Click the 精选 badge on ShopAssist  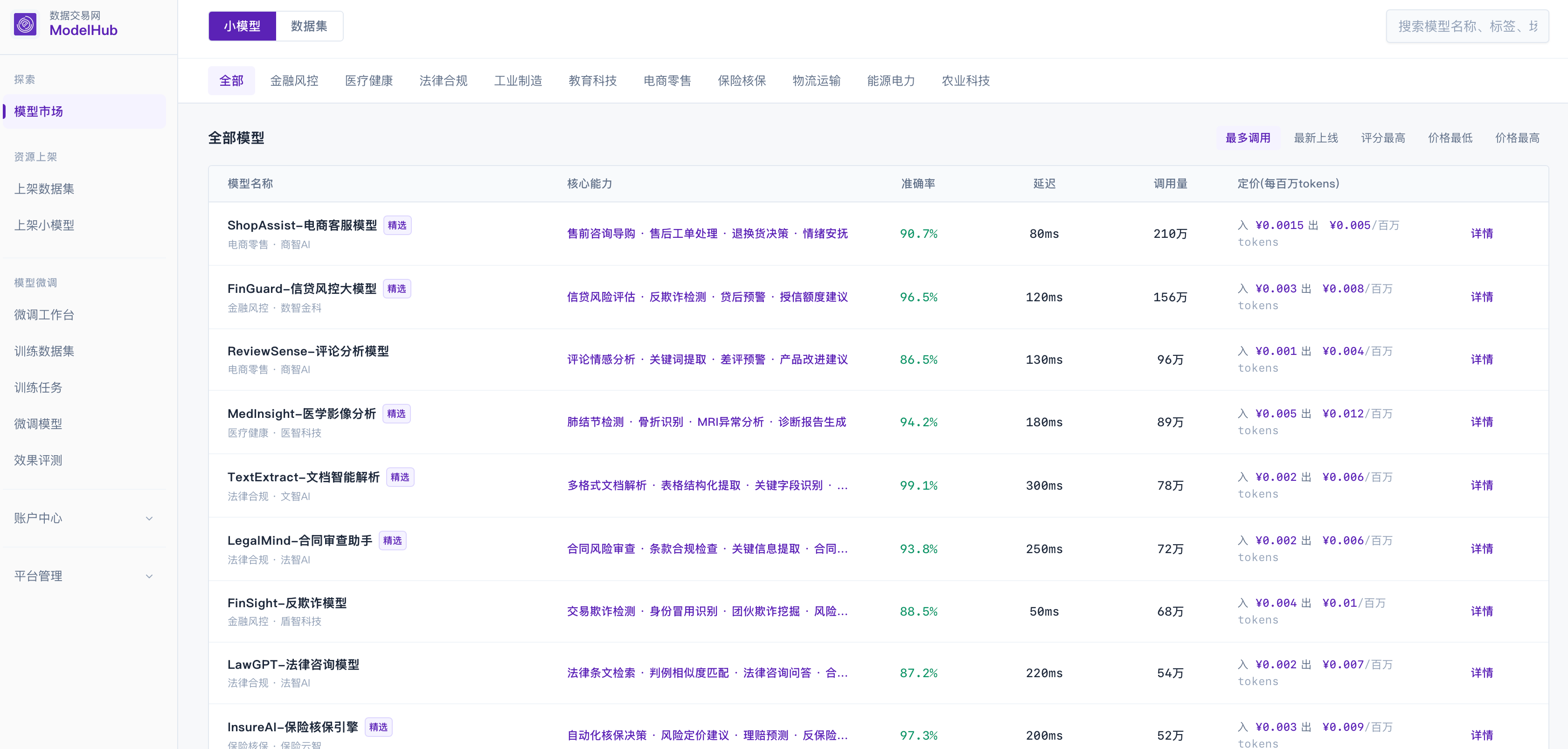point(397,225)
